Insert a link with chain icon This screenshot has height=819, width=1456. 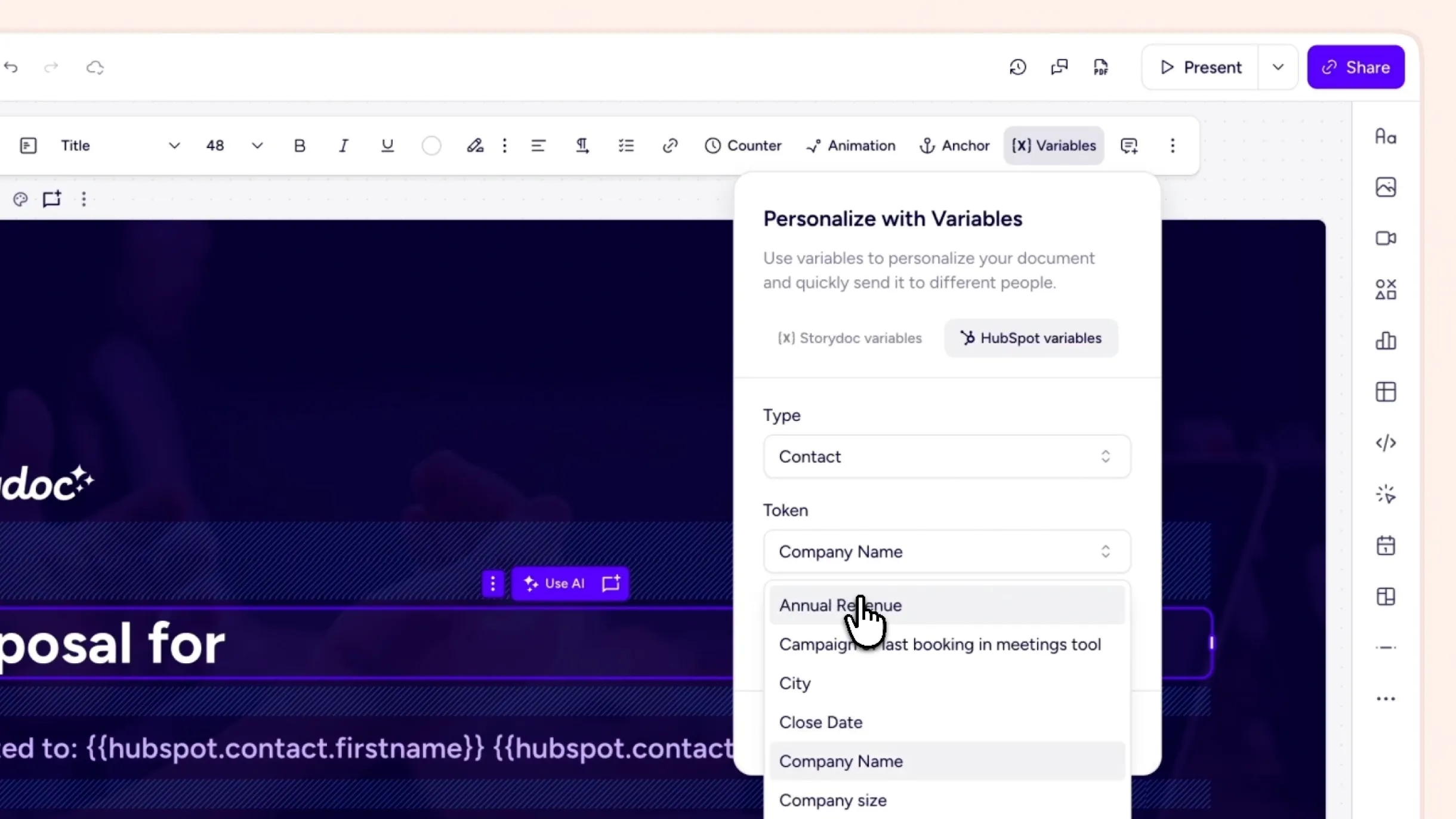tap(670, 146)
